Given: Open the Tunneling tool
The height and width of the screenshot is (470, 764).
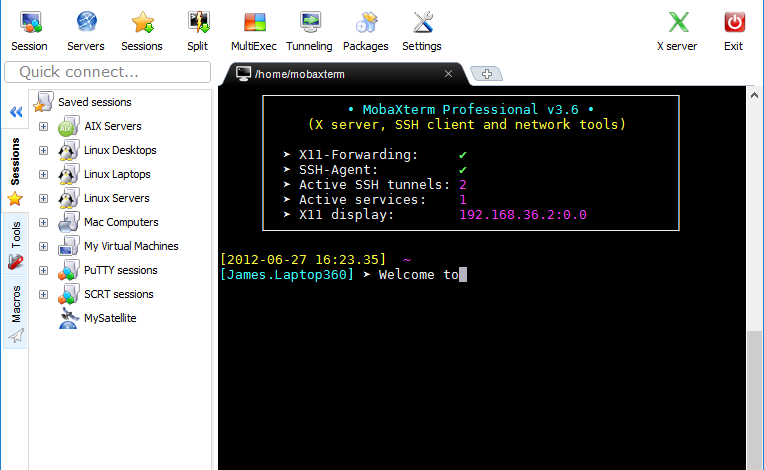Looking at the screenshot, I should pyautogui.click(x=309, y=31).
